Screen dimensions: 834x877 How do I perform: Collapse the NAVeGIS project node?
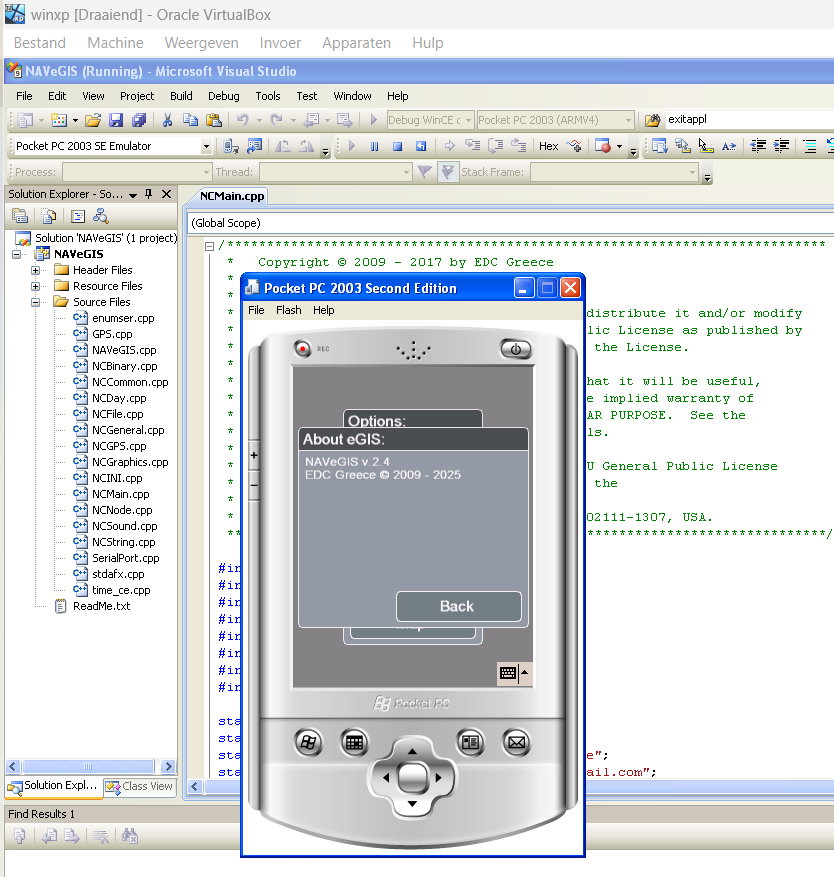coord(16,254)
